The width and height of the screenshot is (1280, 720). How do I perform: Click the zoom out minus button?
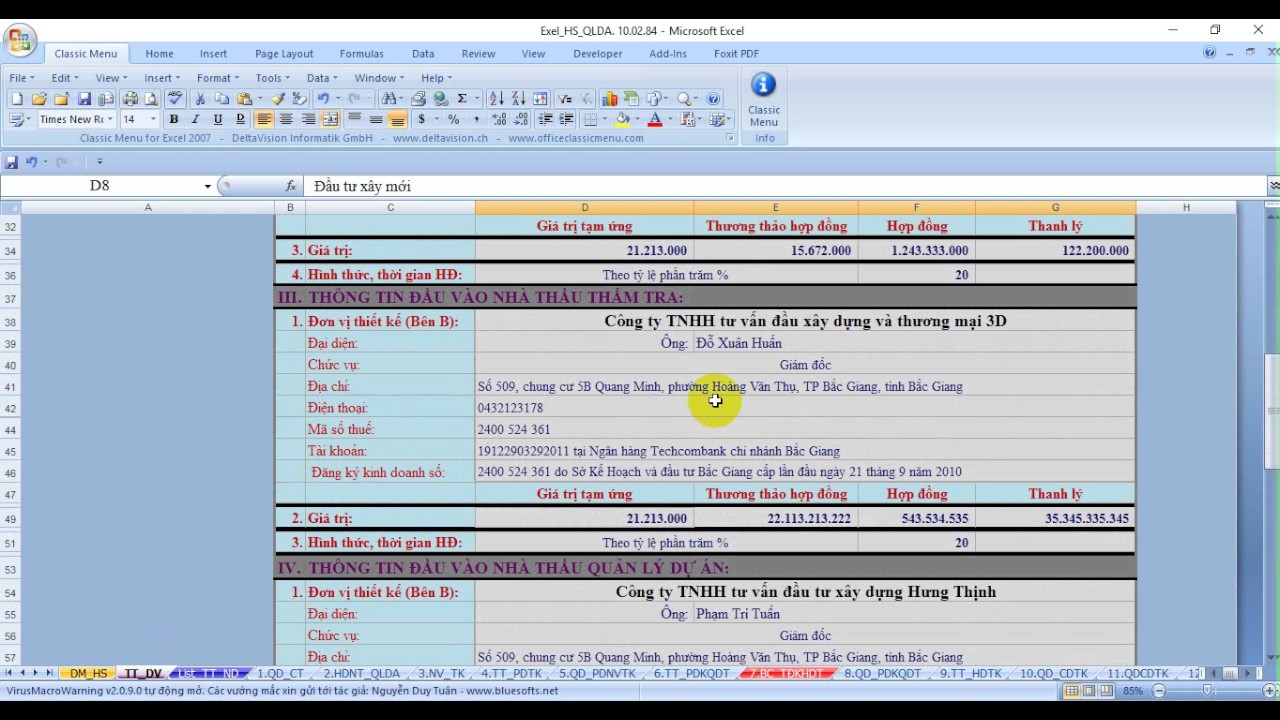[1159, 691]
